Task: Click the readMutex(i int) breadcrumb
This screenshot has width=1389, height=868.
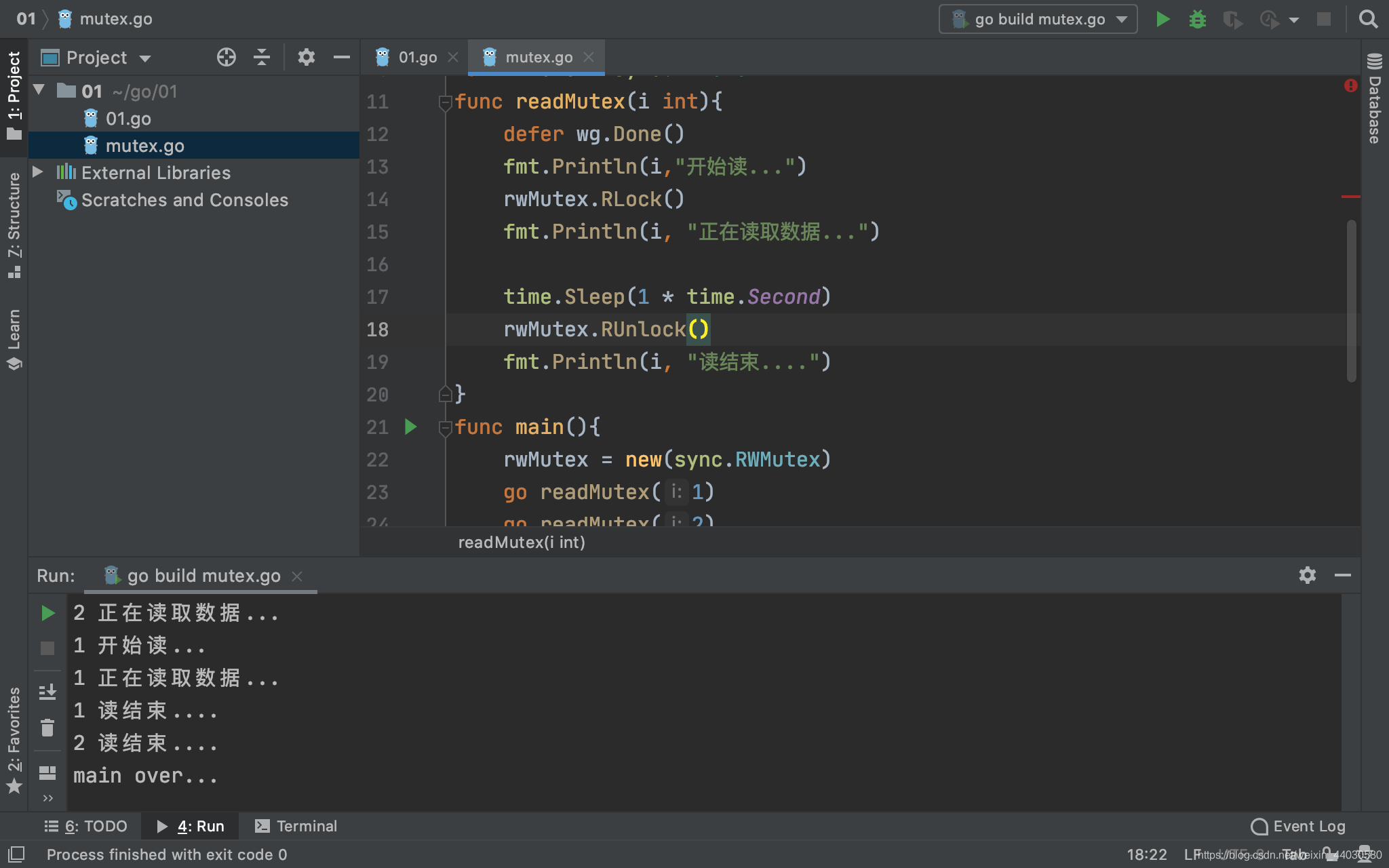Action: click(521, 542)
